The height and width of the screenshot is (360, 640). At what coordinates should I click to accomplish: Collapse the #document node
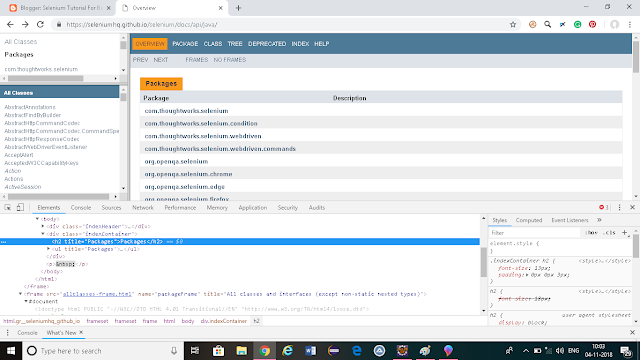26,301
